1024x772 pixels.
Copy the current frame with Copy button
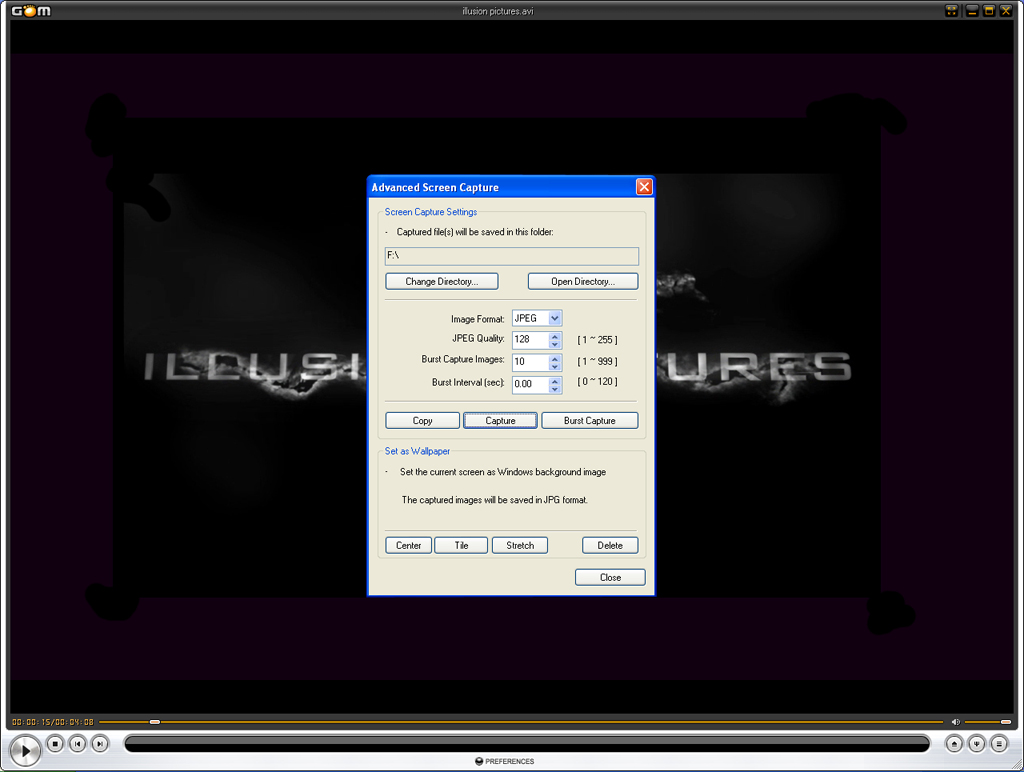coord(423,421)
